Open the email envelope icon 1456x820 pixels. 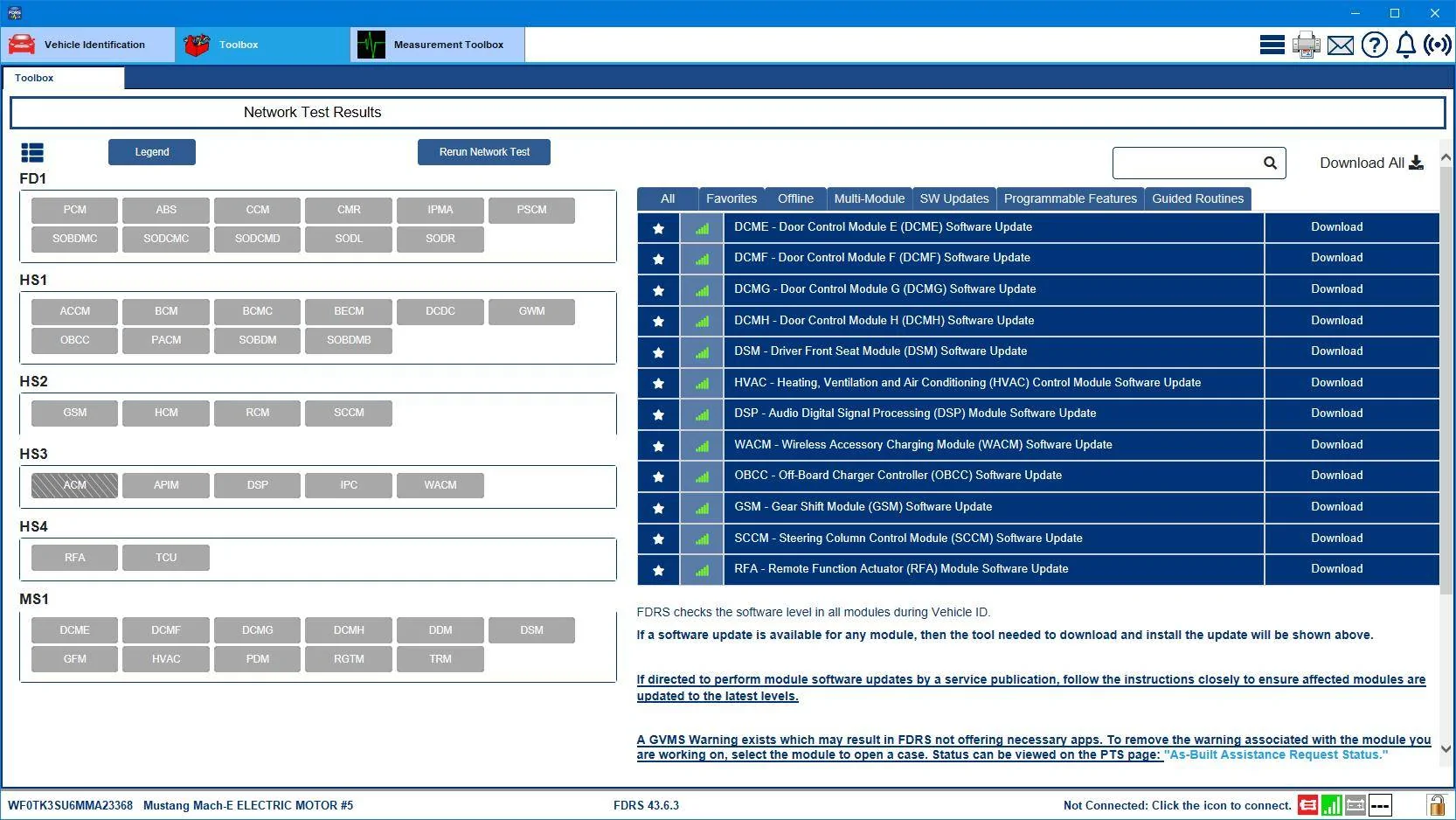click(x=1341, y=45)
